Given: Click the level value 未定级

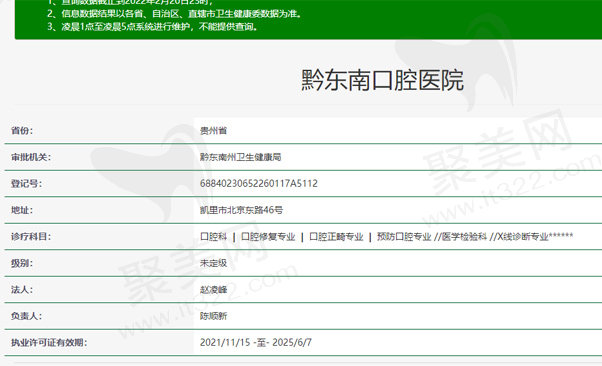Looking at the screenshot, I should pos(213,263).
